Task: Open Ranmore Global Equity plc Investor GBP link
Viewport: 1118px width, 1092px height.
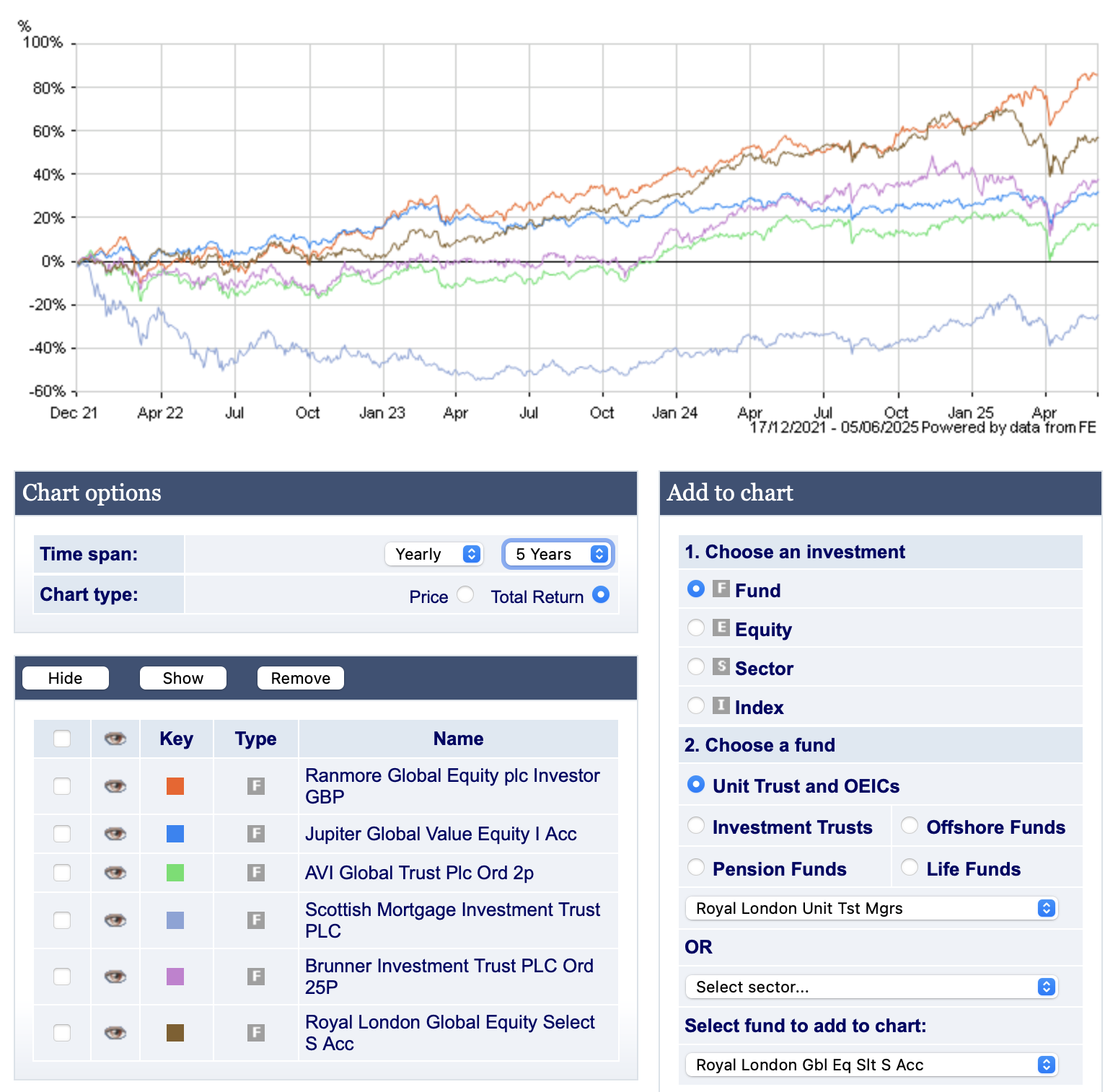Action: pyautogui.click(x=452, y=786)
